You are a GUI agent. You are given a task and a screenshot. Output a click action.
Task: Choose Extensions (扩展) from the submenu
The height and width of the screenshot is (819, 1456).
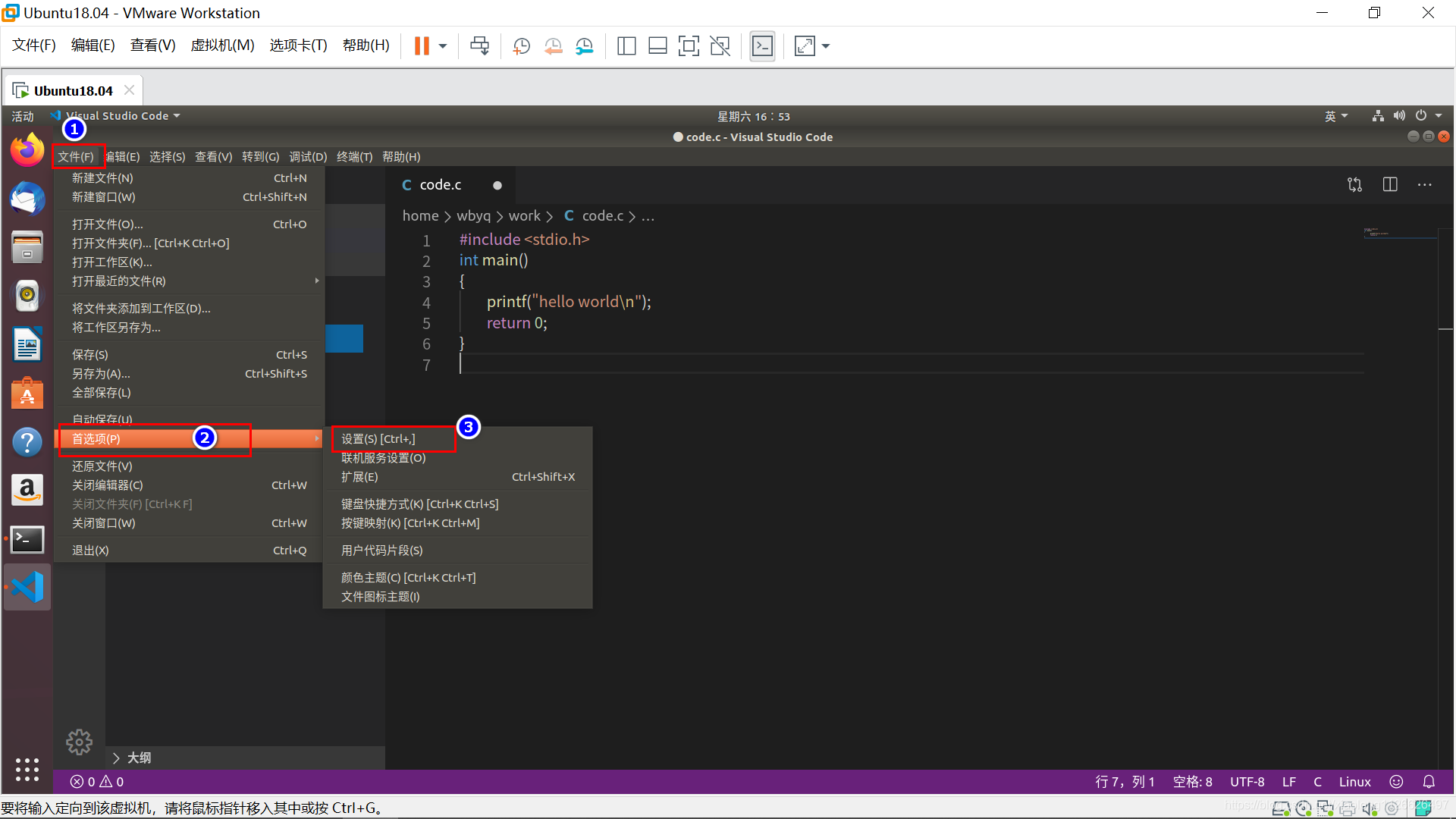(x=359, y=477)
